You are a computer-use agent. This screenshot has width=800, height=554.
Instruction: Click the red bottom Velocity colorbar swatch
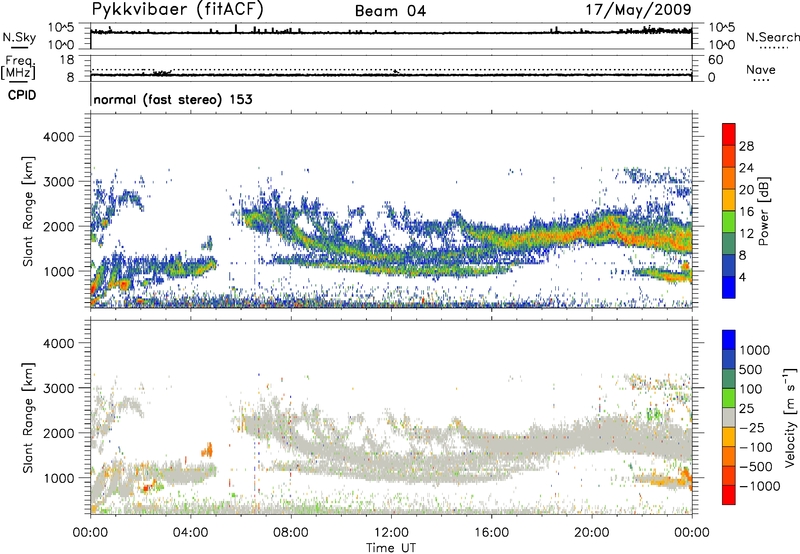click(729, 495)
